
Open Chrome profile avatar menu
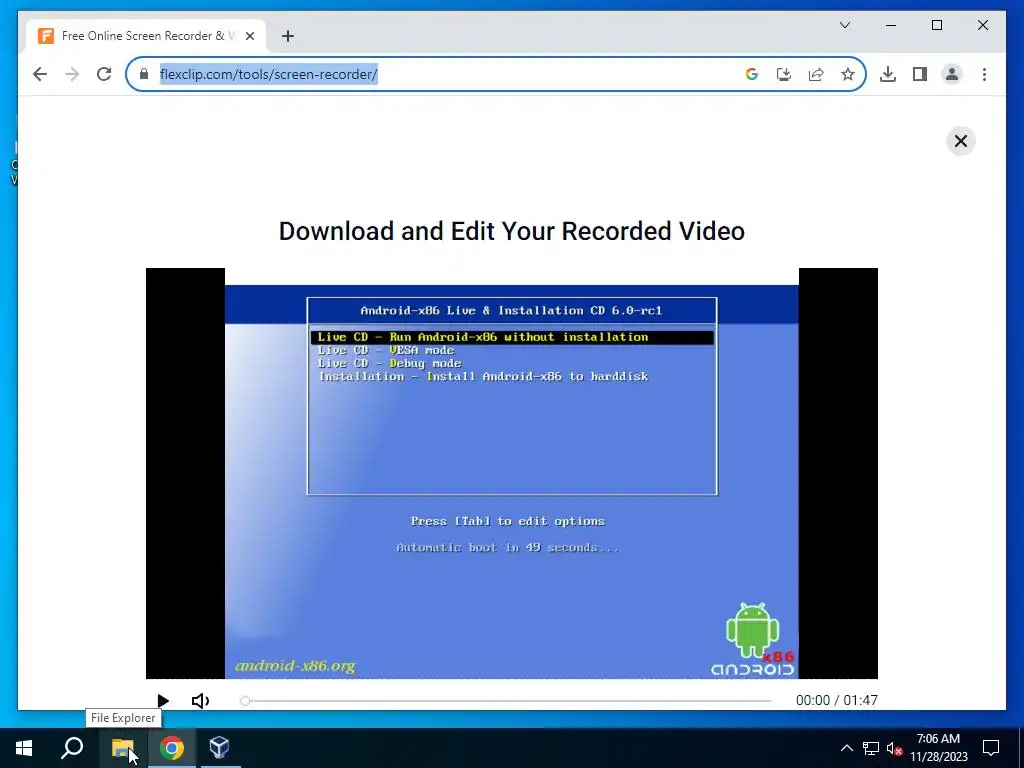(952, 74)
